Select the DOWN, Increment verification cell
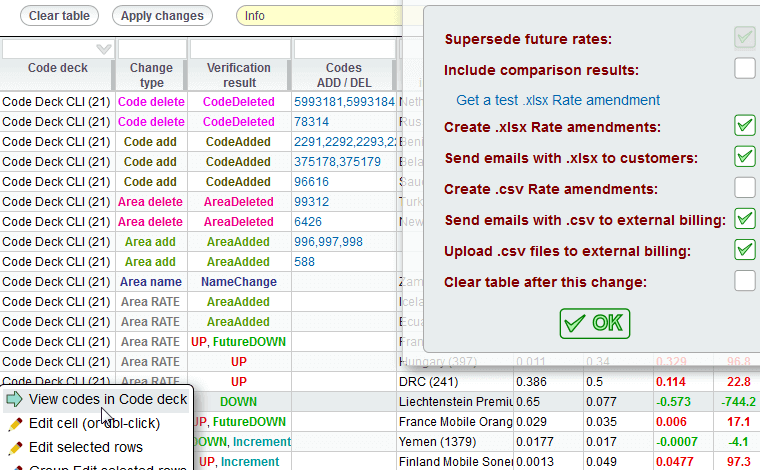The image size is (760, 470). [x=242, y=442]
